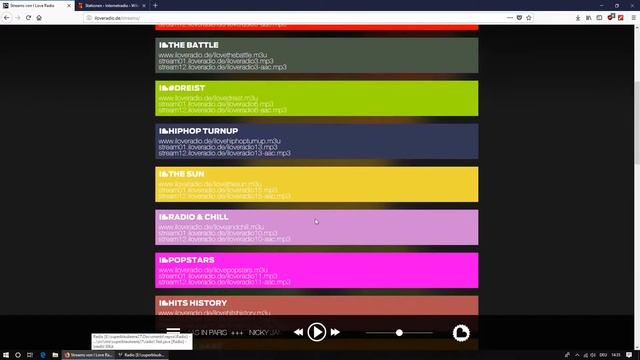Click the page vertical scrollbar thumb
640x360 pixels.
coord(637,122)
